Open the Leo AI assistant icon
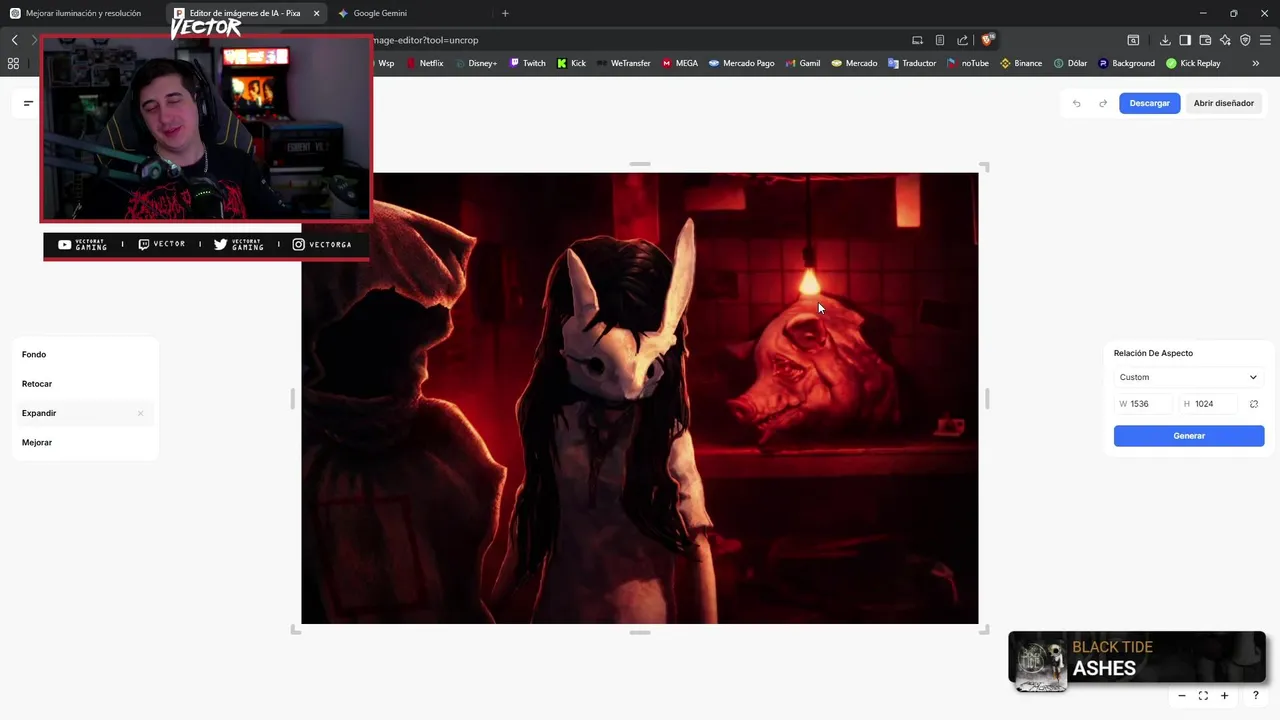The width and height of the screenshot is (1280, 720). point(1225,40)
